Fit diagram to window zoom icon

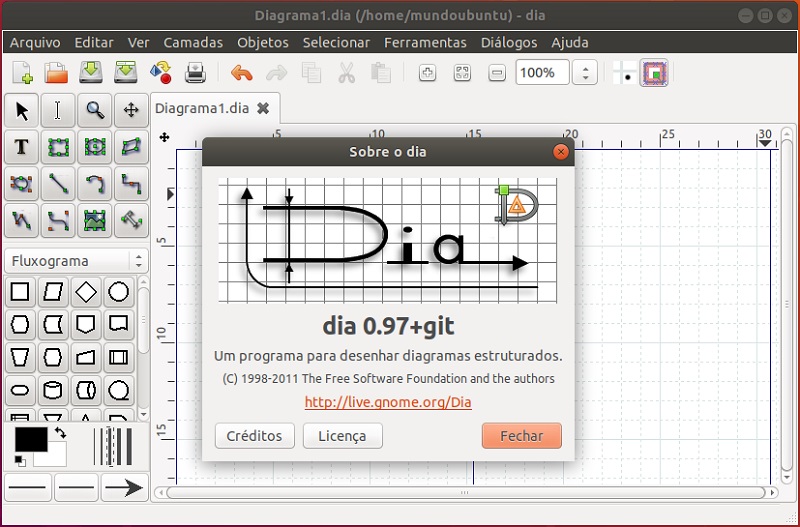click(x=462, y=73)
